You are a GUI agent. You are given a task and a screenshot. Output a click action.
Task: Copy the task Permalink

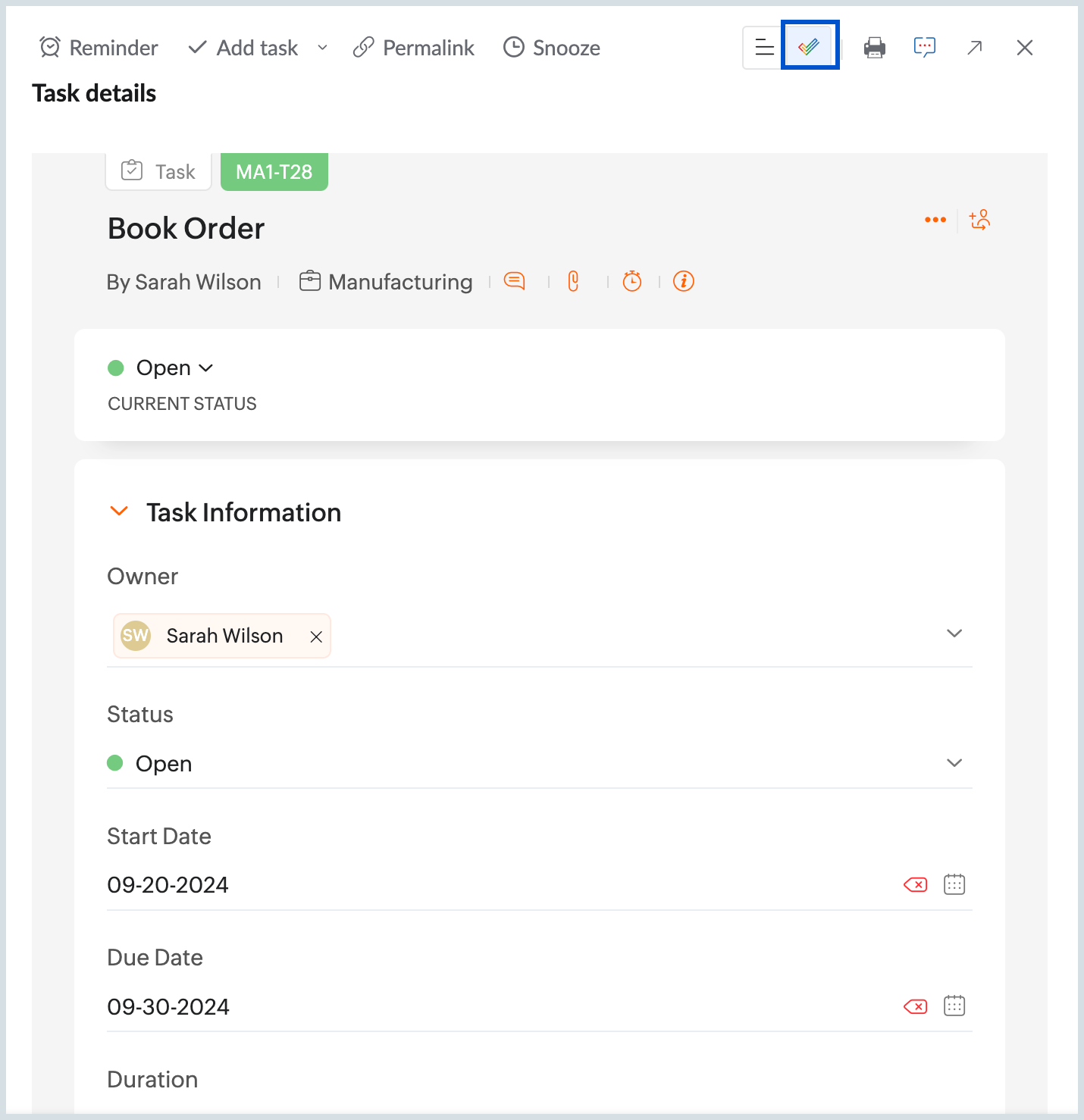pos(413,47)
